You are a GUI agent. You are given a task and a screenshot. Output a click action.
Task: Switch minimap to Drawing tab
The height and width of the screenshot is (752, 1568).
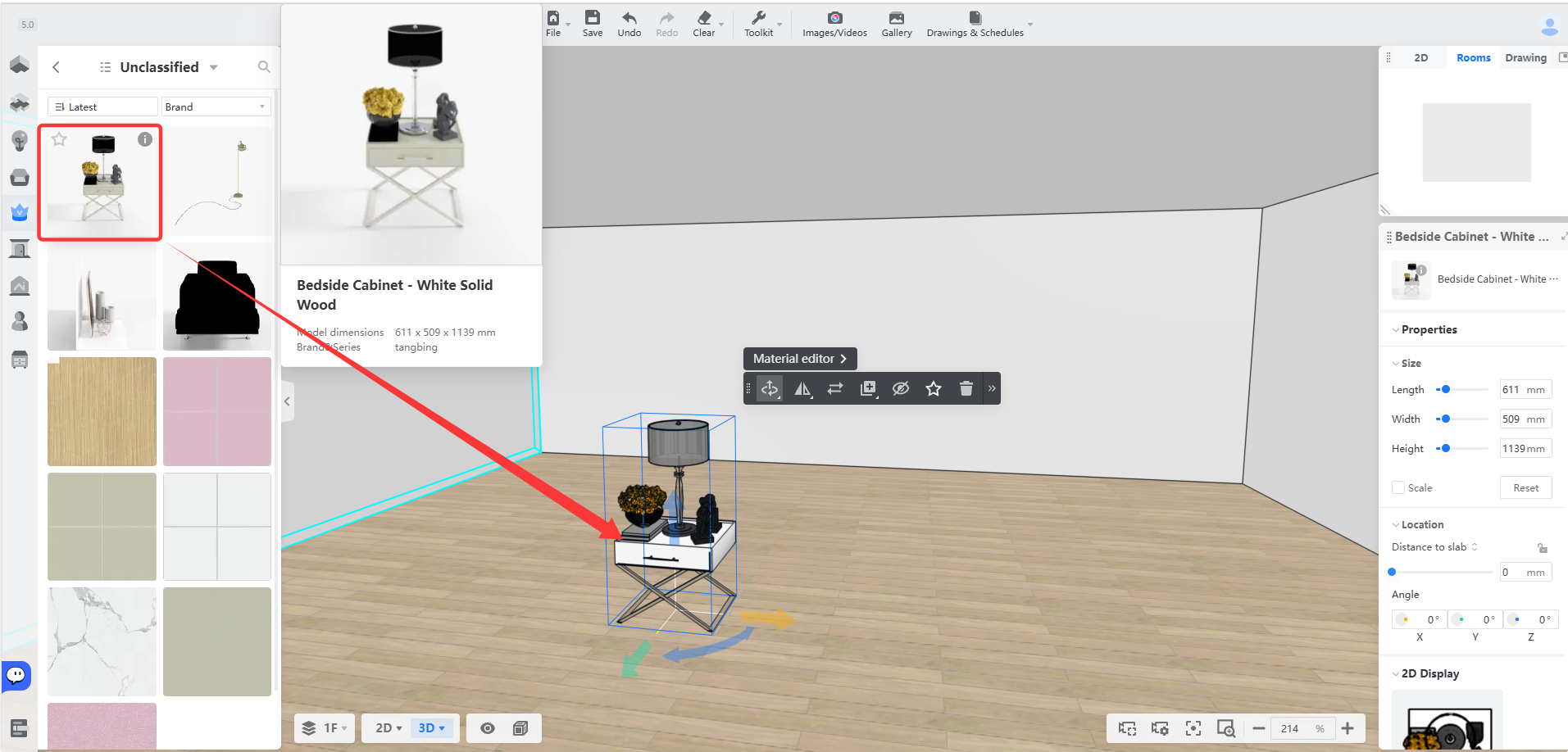[1525, 57]
